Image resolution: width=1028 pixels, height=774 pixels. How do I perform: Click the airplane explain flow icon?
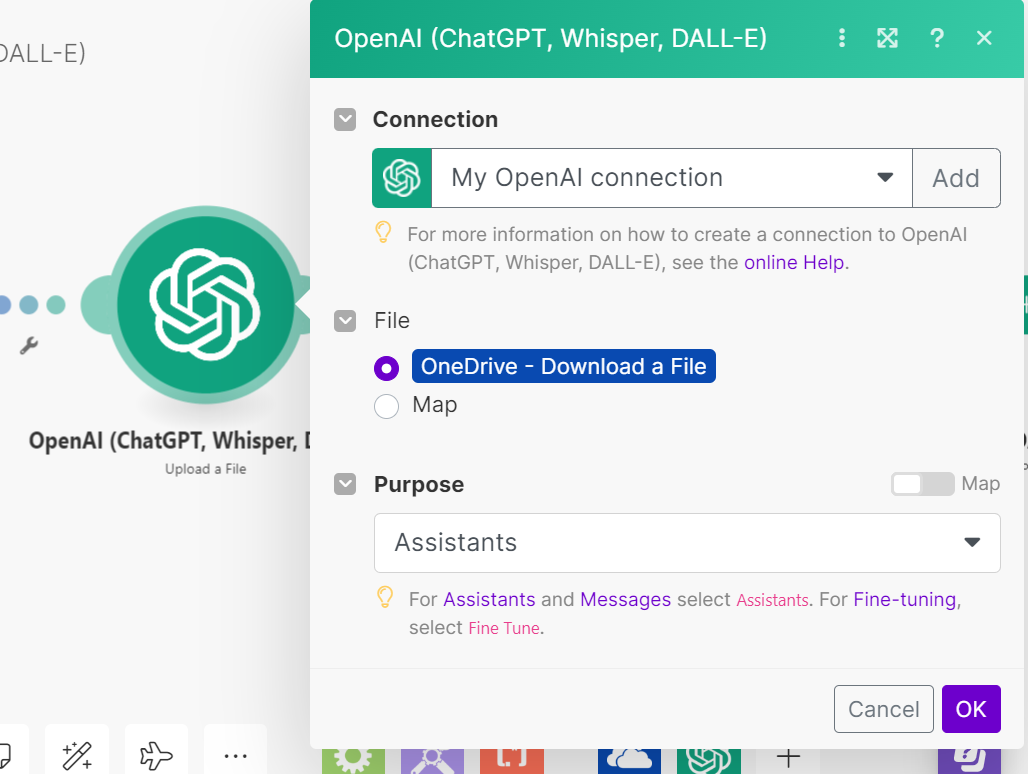(156, 756)
